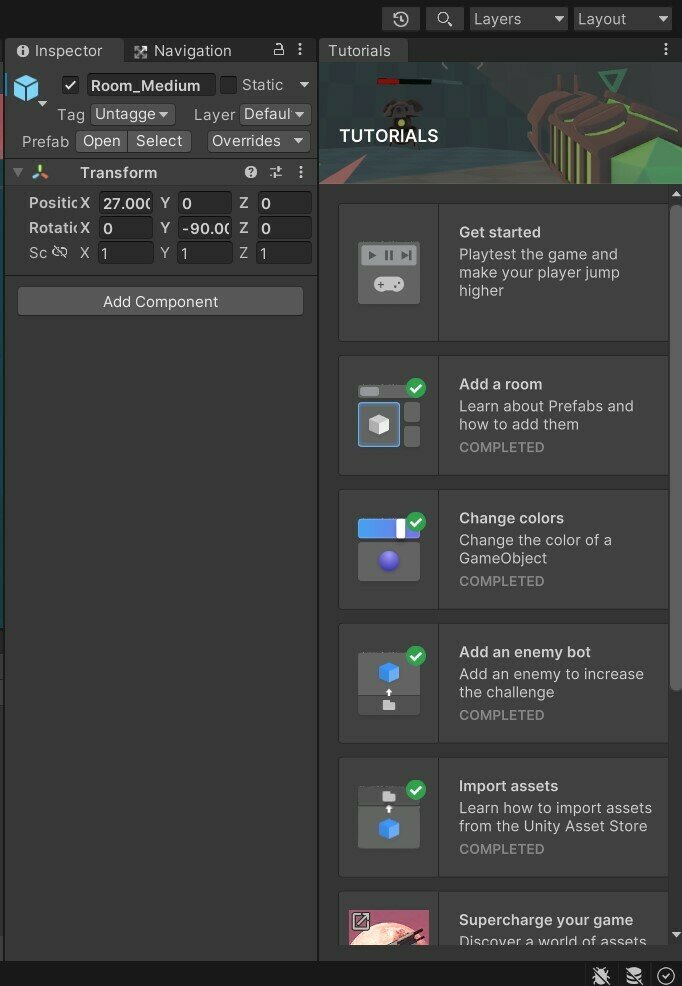Click the Supercharge your game thumbnail
The height and width of the screenshot is (986, 682).
(x=388, y=928)
